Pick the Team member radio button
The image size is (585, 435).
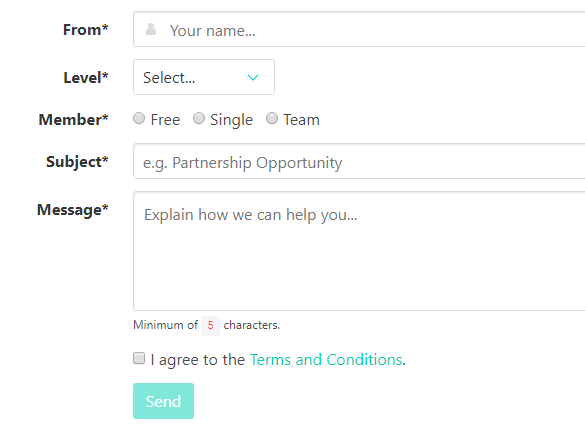272,119
